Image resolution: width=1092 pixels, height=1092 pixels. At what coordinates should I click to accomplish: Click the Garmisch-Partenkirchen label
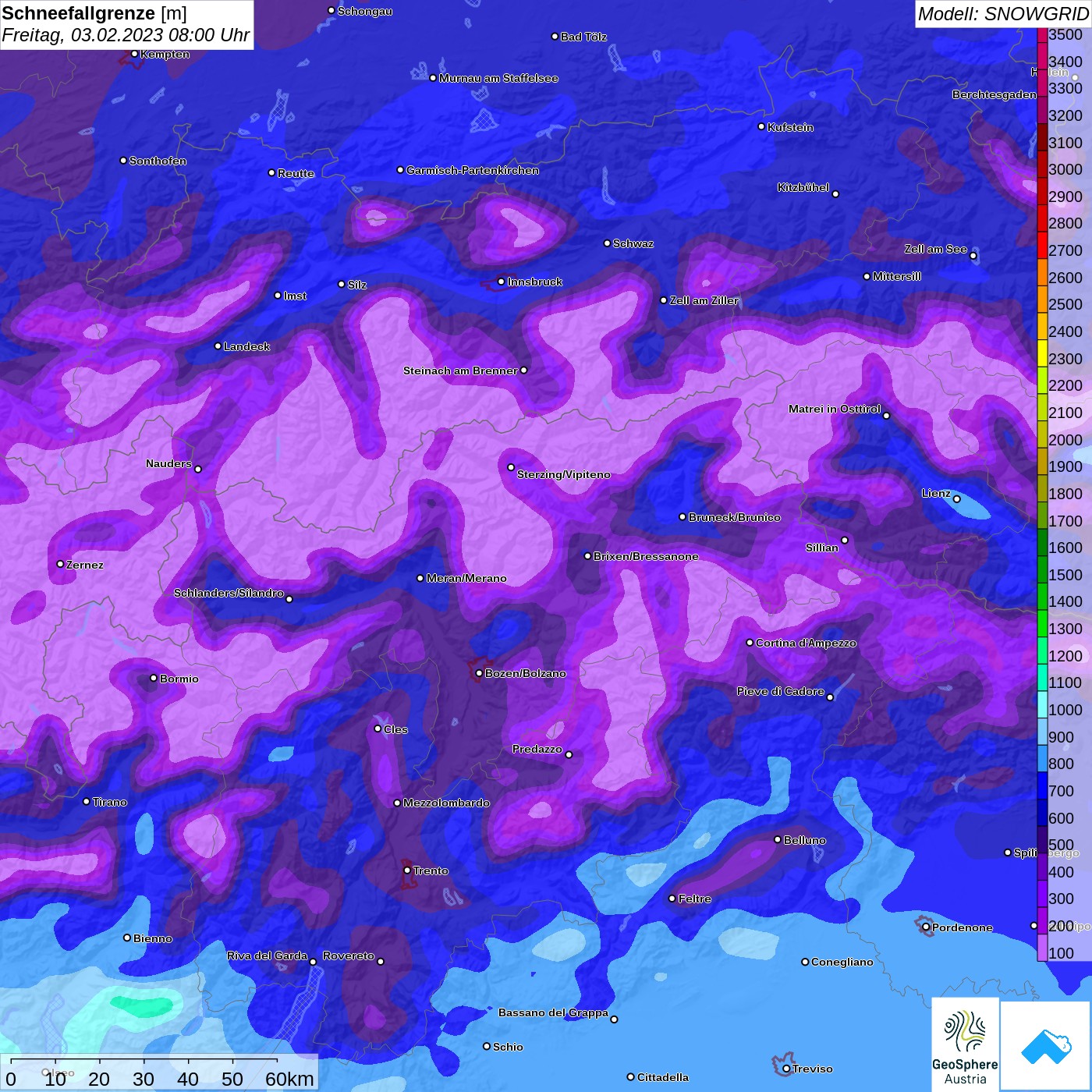473,170
